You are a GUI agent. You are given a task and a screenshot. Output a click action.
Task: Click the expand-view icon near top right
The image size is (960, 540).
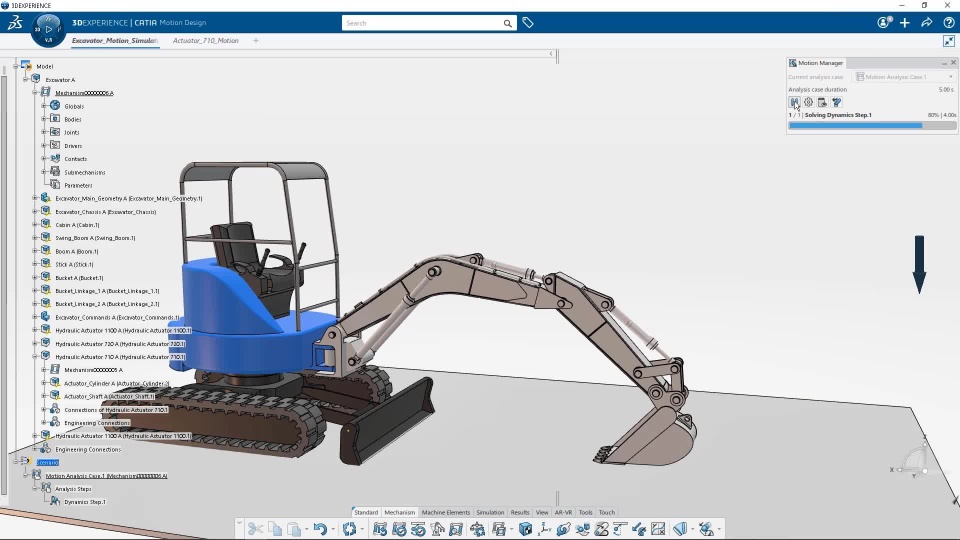point(948,41)
